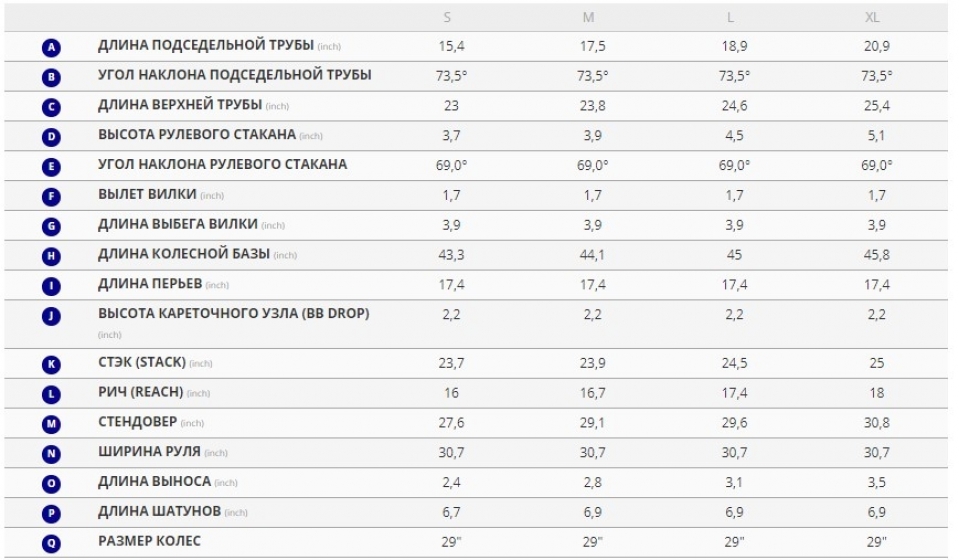Select the XL size column header
Image resolution: width=959 pixels, height=560 pixels.
(872, 17)
